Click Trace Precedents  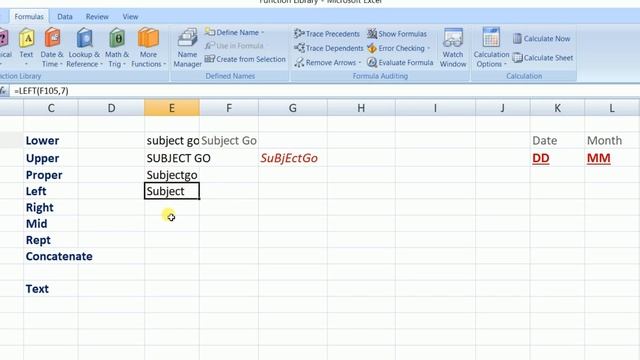point(327,34)
